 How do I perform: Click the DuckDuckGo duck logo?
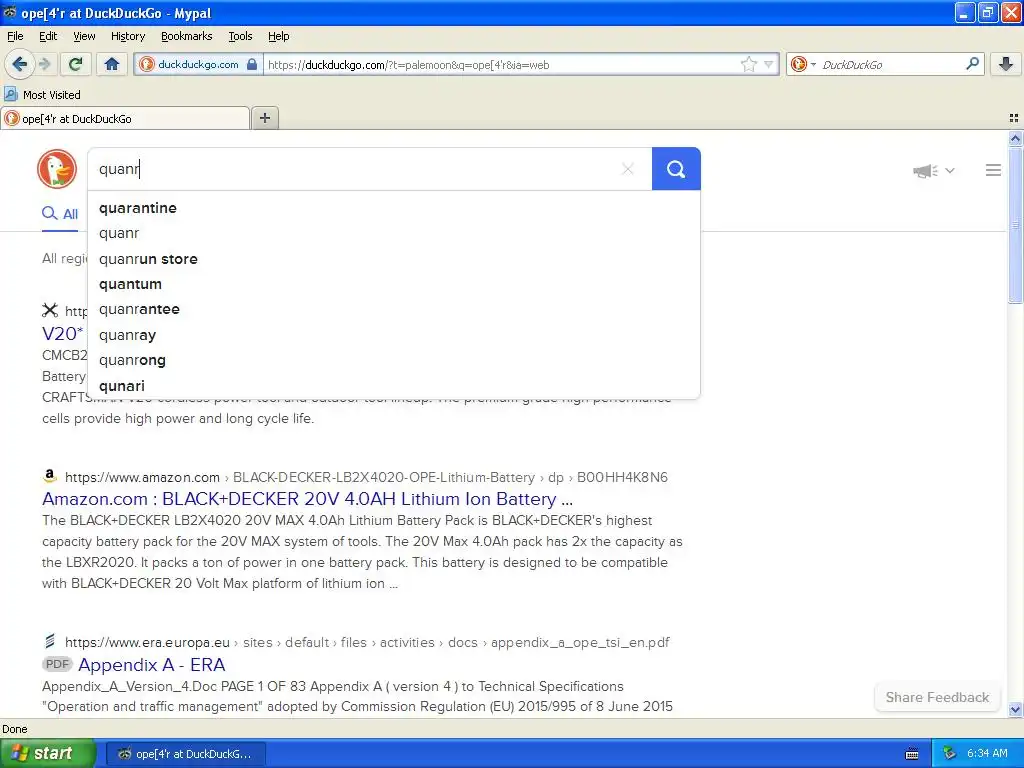pyautogui.click(x=57, y=169)
